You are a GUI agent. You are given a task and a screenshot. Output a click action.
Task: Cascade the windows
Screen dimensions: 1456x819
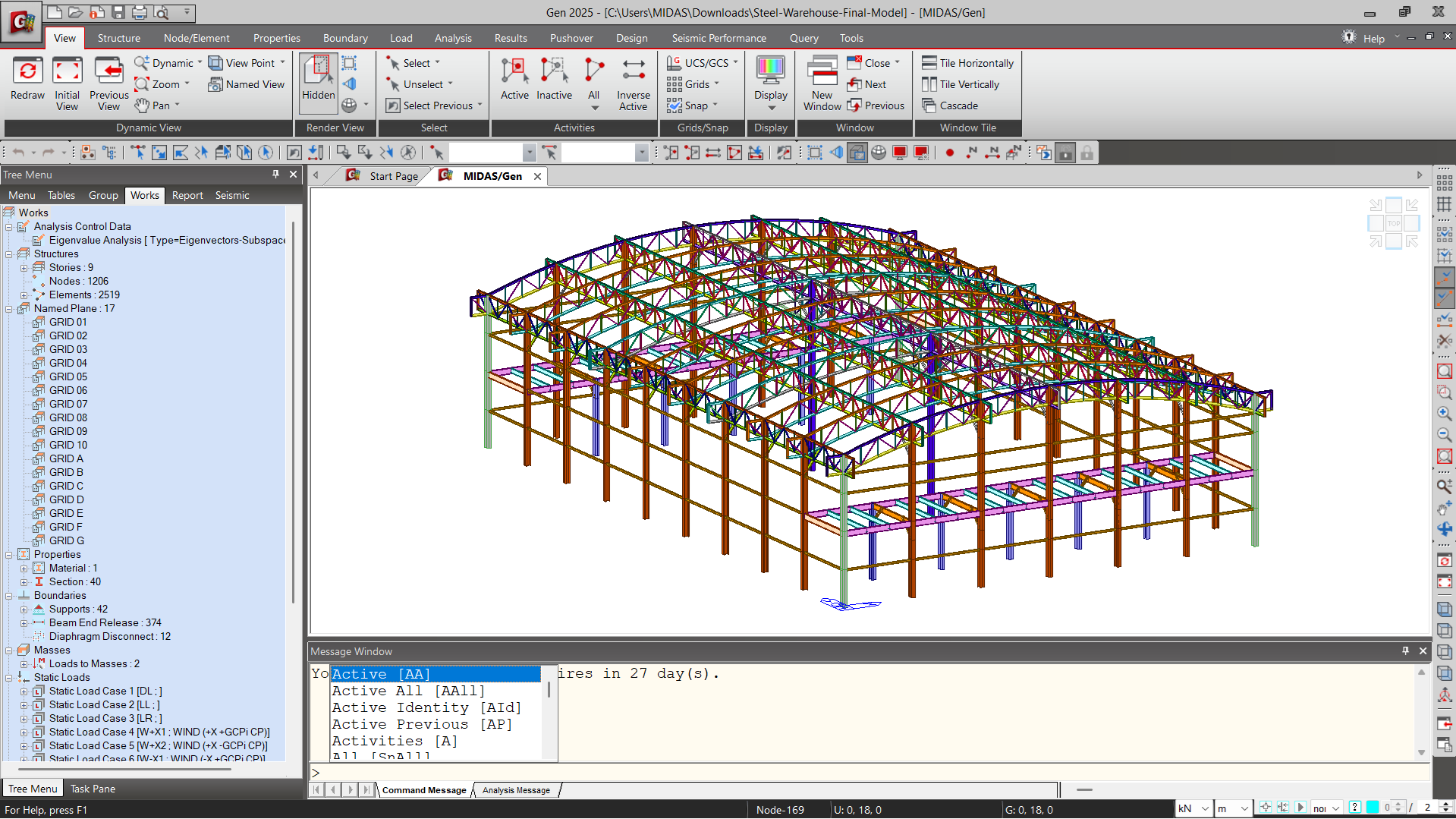(x=950, y=106)
